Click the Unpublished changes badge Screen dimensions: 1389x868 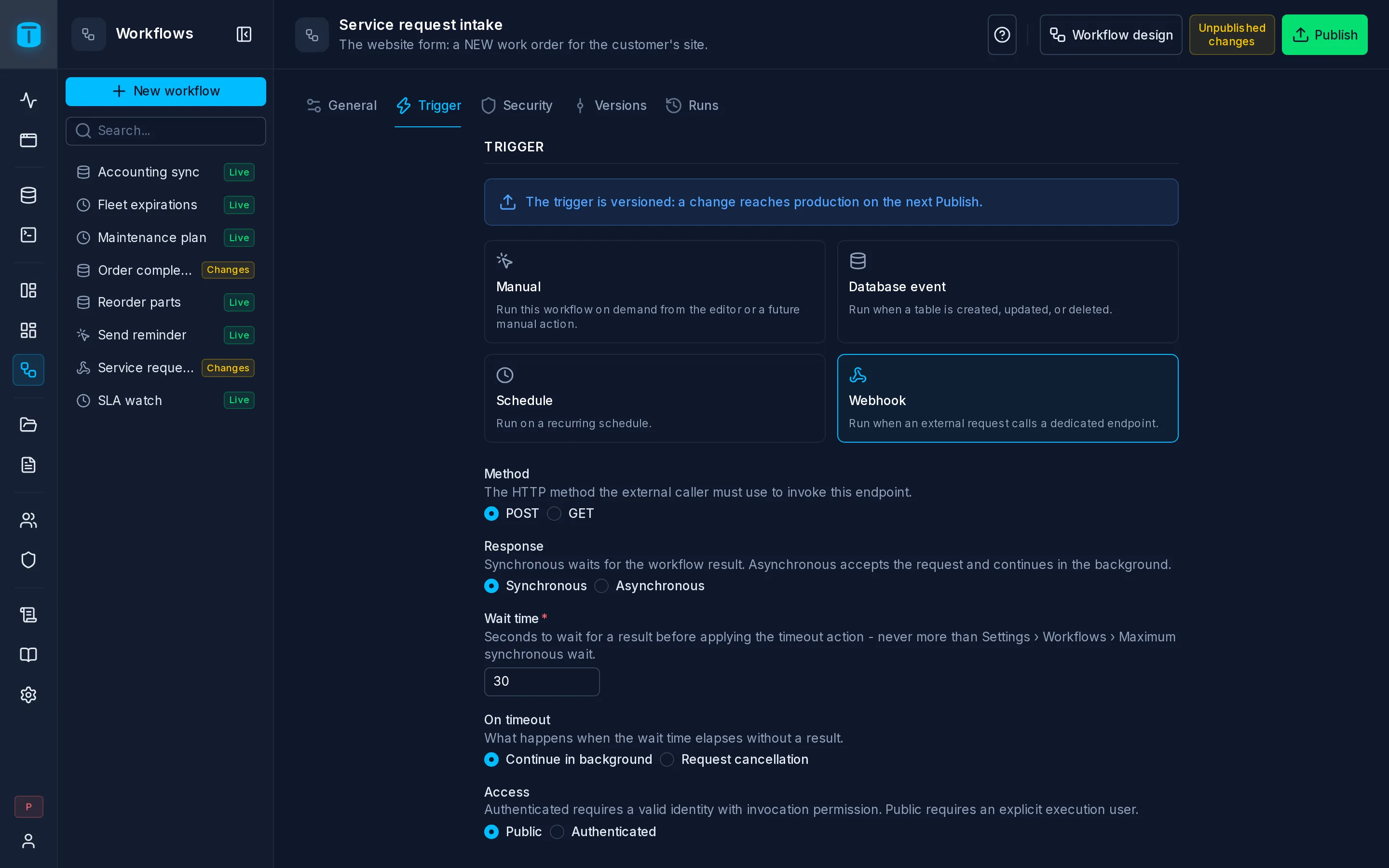[1232, 34]
